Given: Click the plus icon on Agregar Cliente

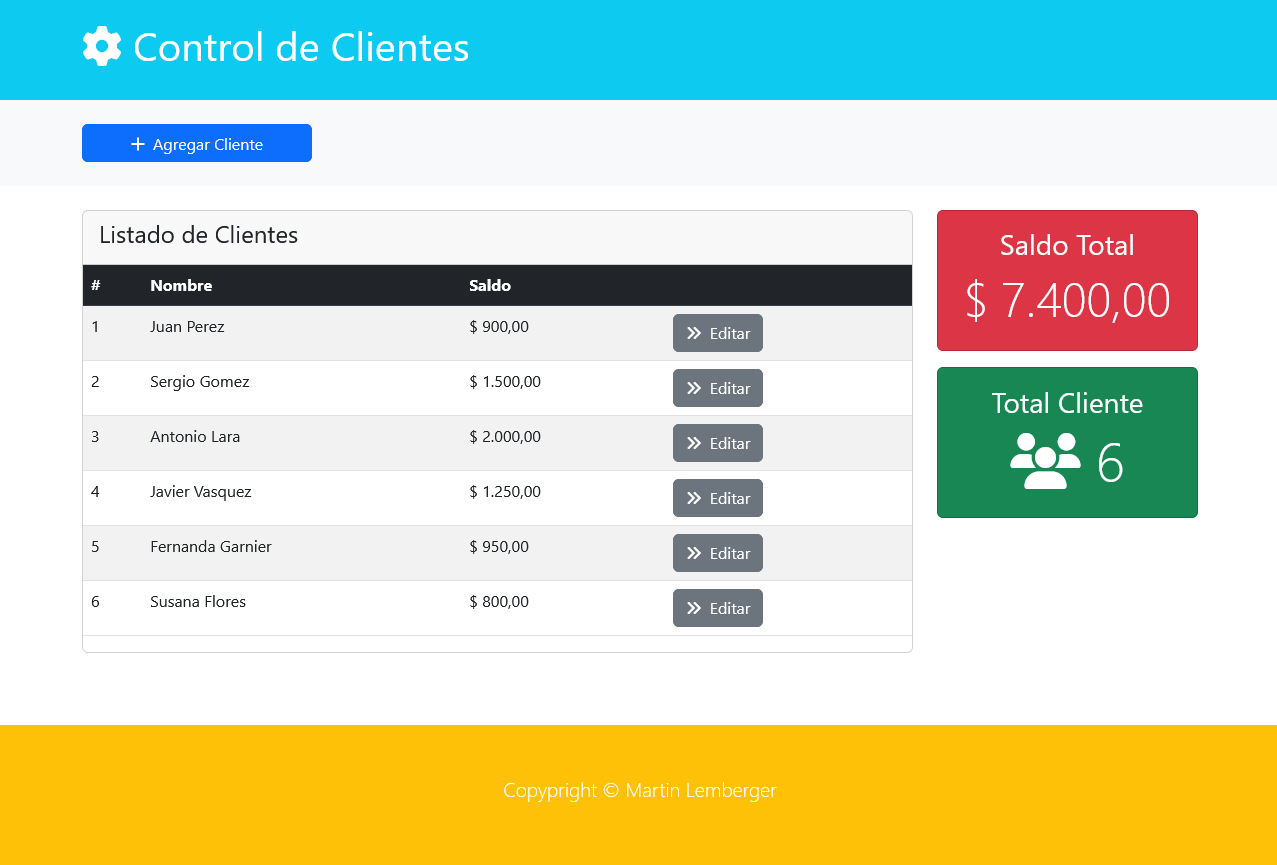Looking at the screenshot, I should click(137, 143).
